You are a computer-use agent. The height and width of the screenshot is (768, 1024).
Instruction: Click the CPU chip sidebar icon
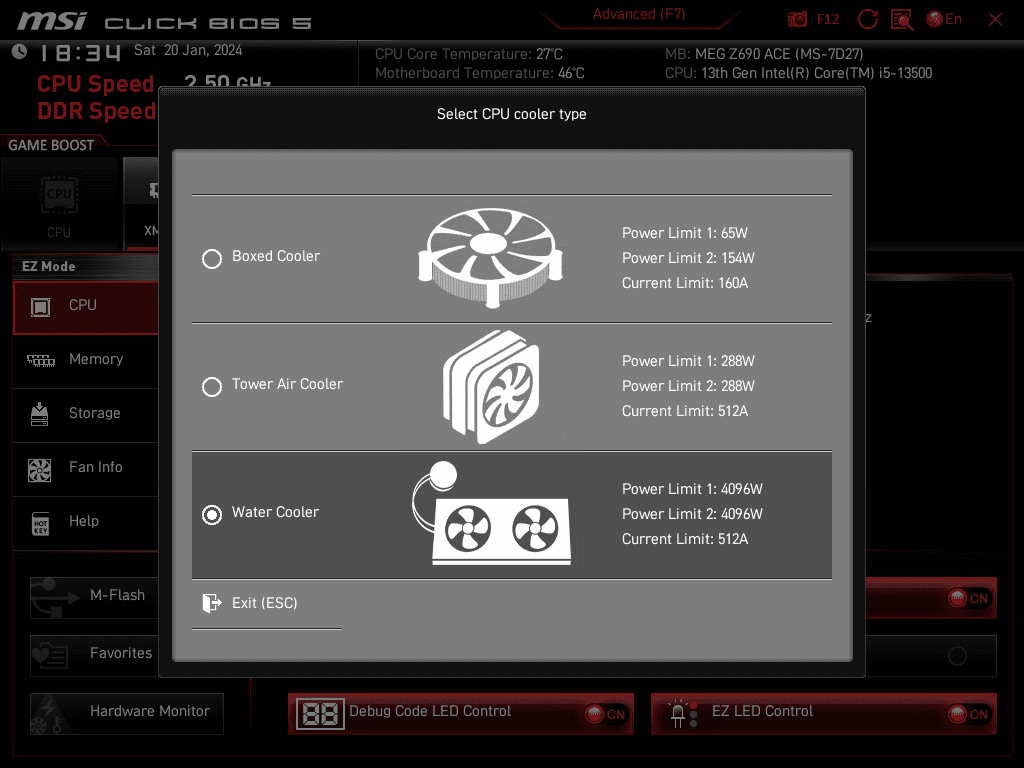click(40, 307)
